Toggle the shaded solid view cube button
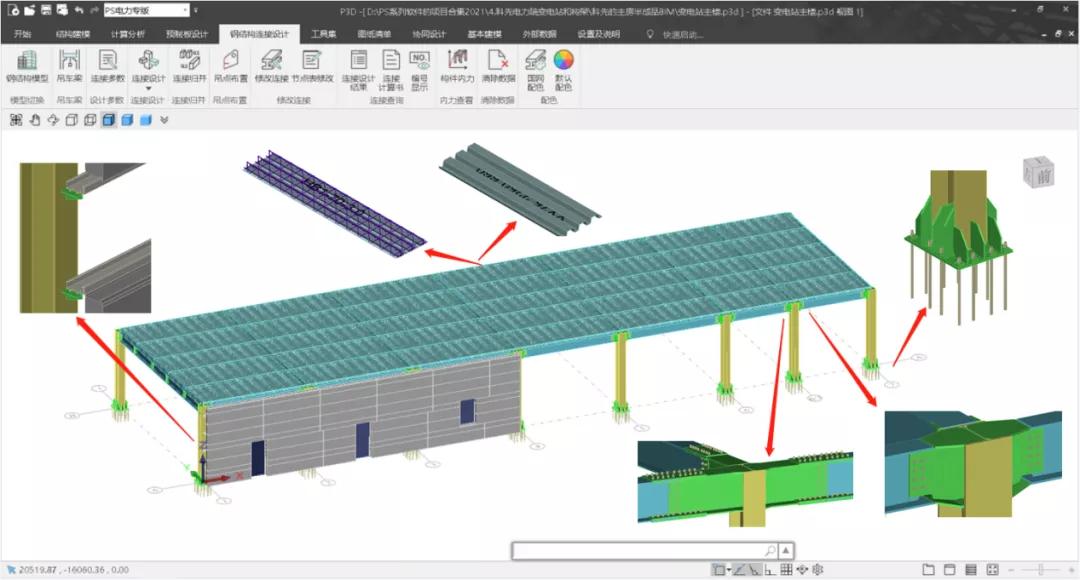 [127, 120]
